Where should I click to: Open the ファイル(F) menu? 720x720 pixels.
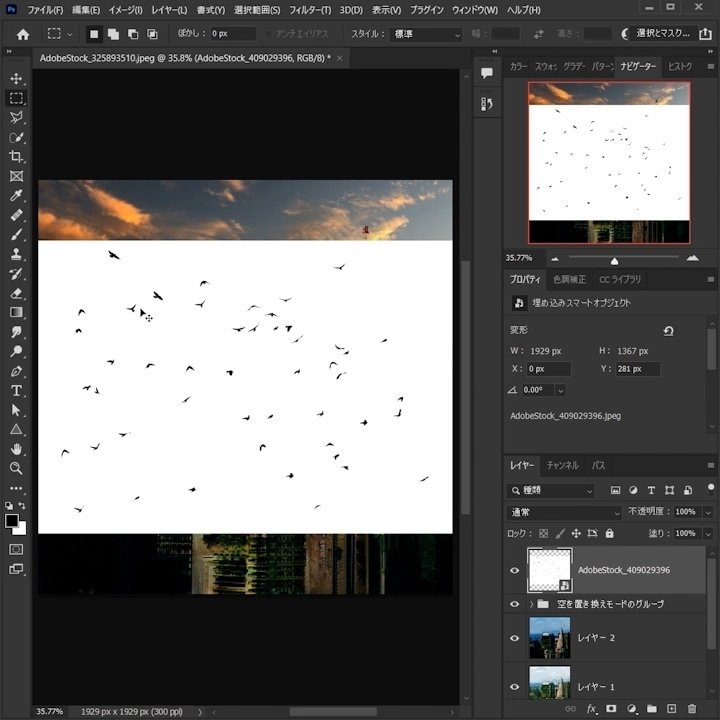pyautogui.click(x=45, y=10)
